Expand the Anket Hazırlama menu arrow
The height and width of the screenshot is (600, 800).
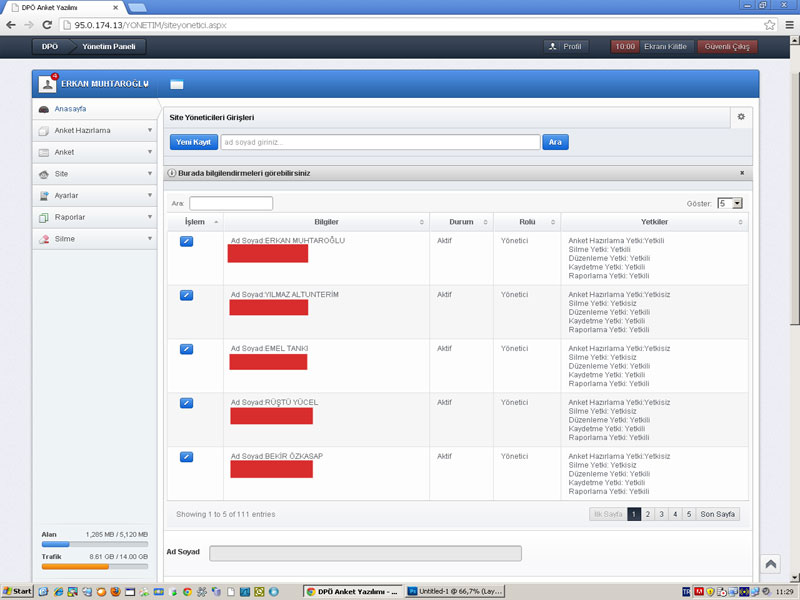(150, 131)
